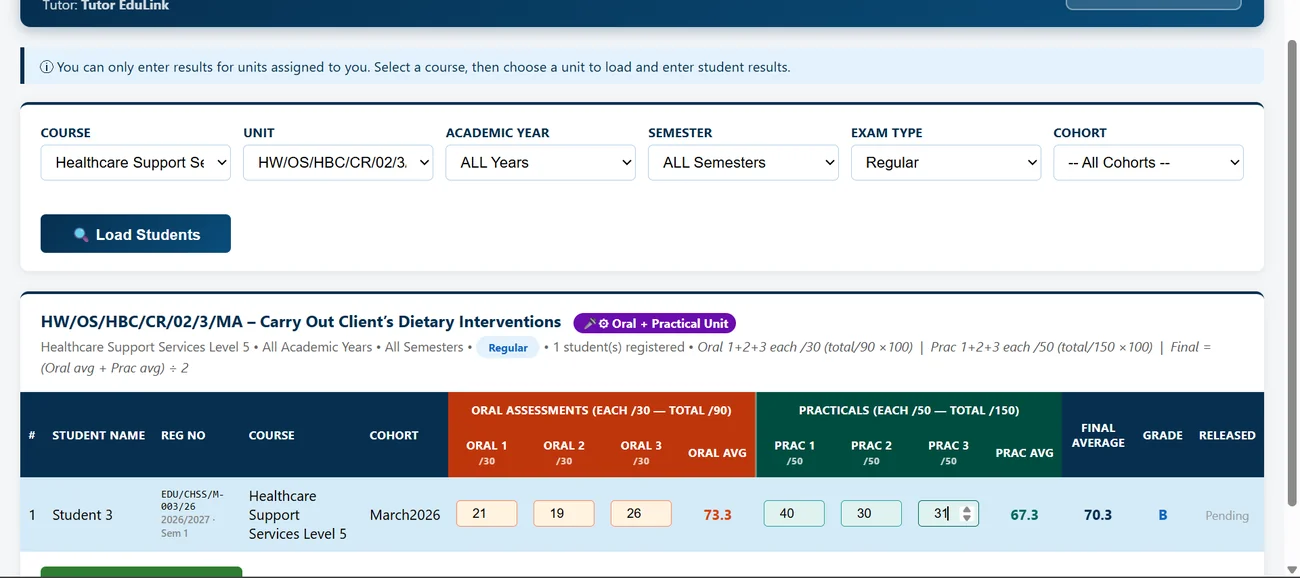
Task: Click the final average value 70.3
Action: click(1098, 515)
